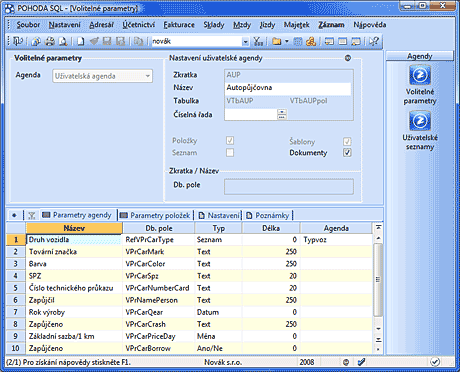Viewport: 460px width, 372px height.
Task: Toggle the Položky checkbox
Action: click(x=230, y=140)
